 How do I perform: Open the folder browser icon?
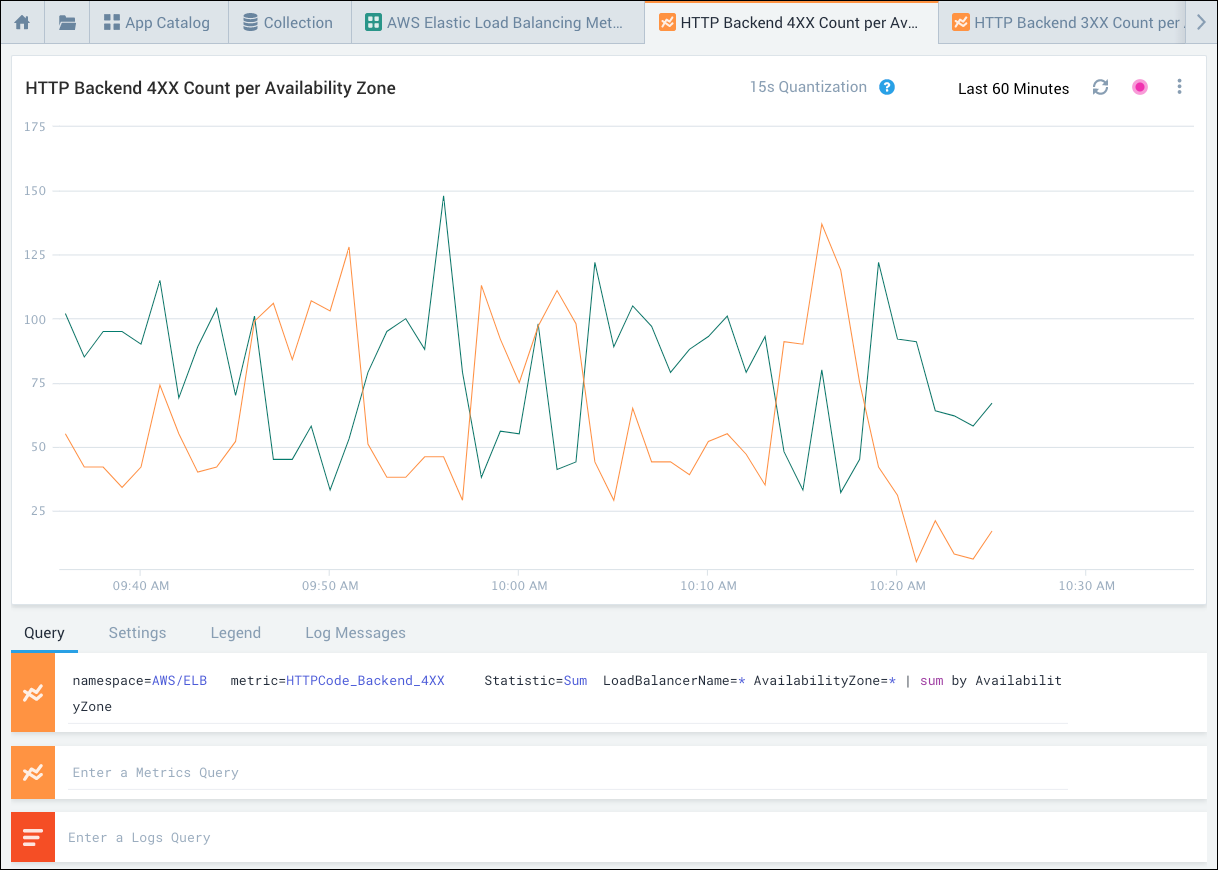point(66,21)
